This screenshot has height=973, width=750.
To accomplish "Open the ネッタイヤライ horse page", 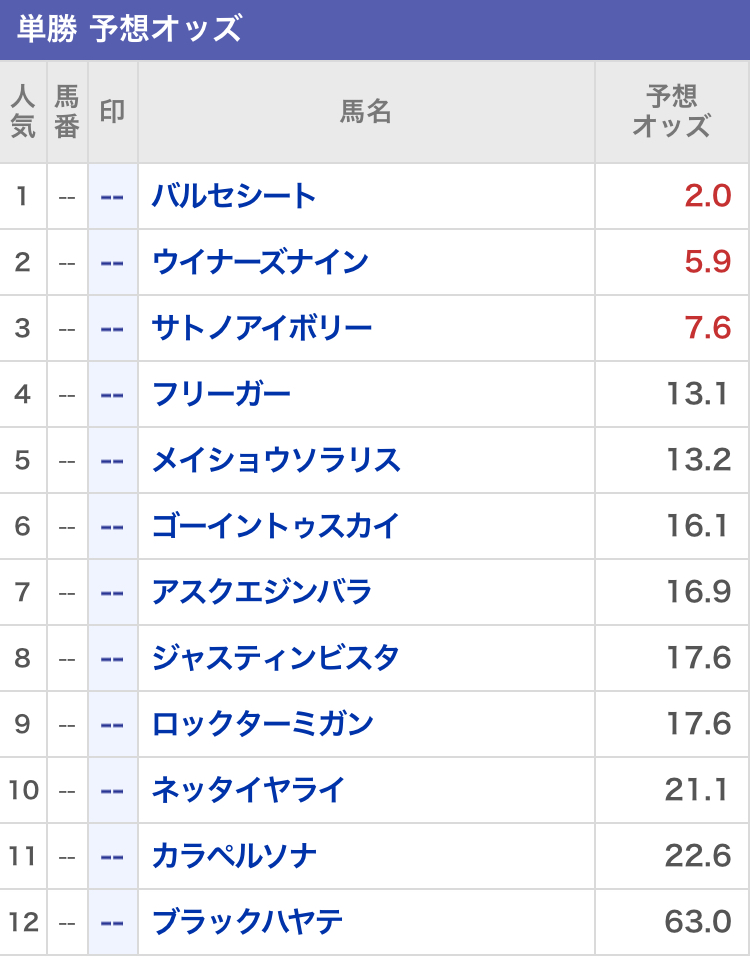I will (248, 790).
